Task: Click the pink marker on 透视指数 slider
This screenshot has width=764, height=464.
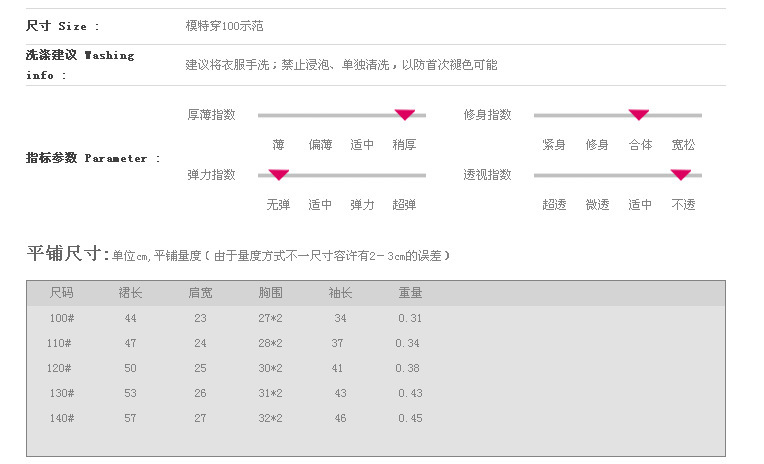Action: coord(680,175)
